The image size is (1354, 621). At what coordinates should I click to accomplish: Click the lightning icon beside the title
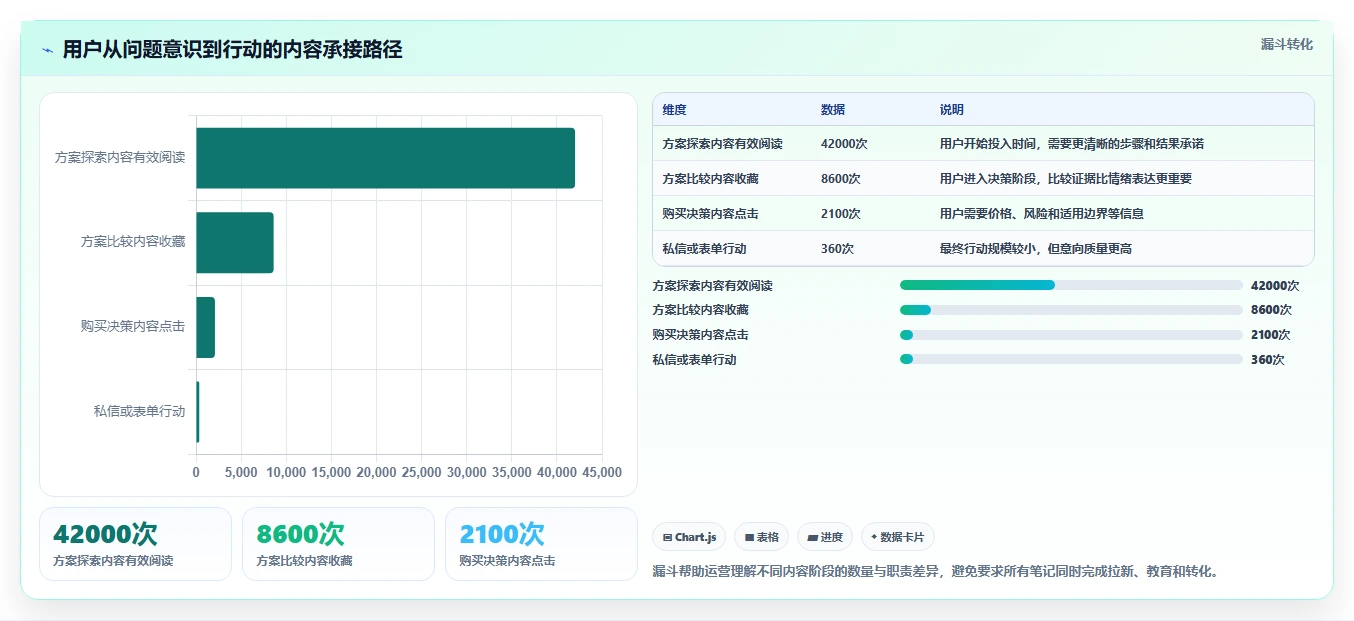[47, 50]
